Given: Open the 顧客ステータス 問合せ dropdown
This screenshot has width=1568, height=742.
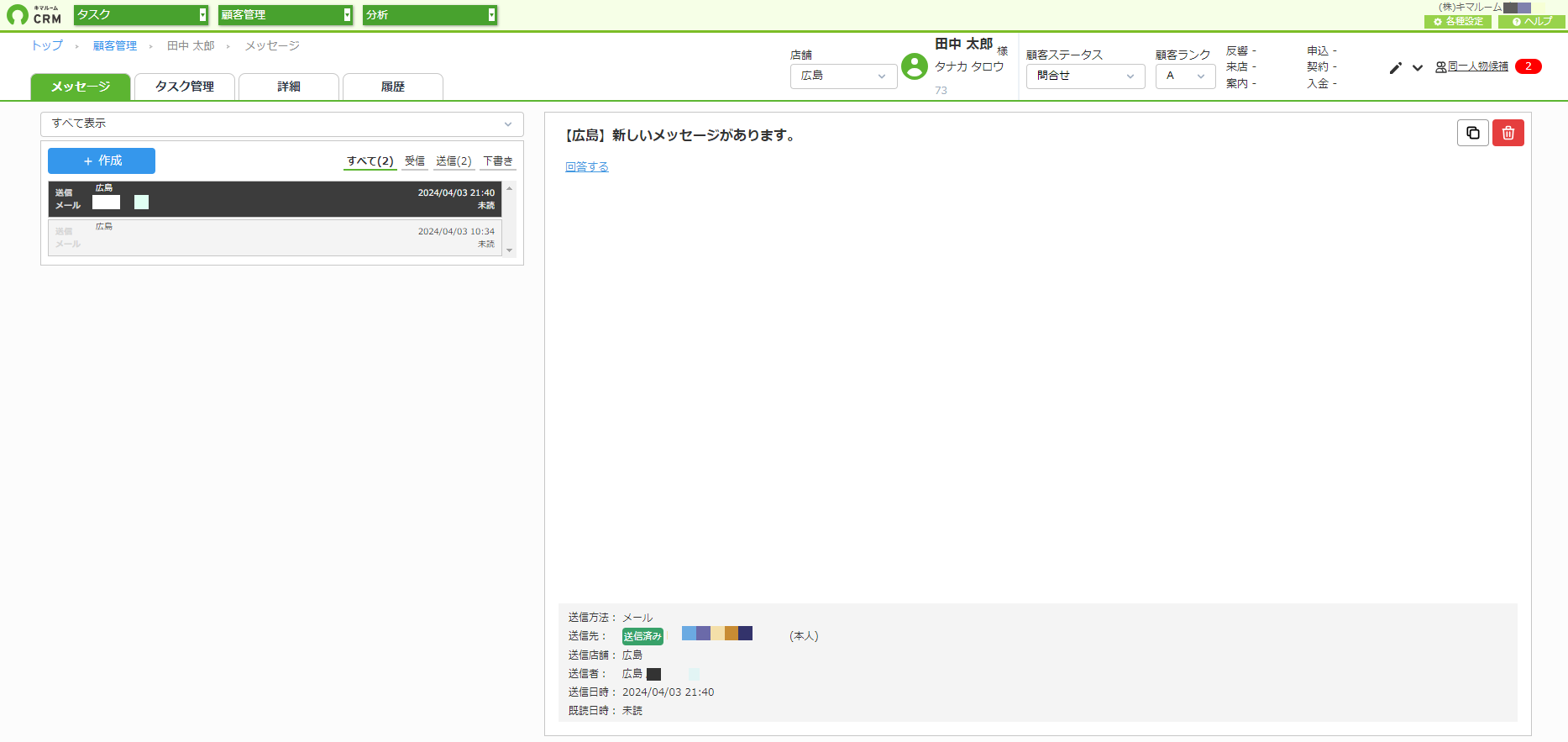Looking at the screenshot, I should pyautogui.click(x=1085, y=76).
